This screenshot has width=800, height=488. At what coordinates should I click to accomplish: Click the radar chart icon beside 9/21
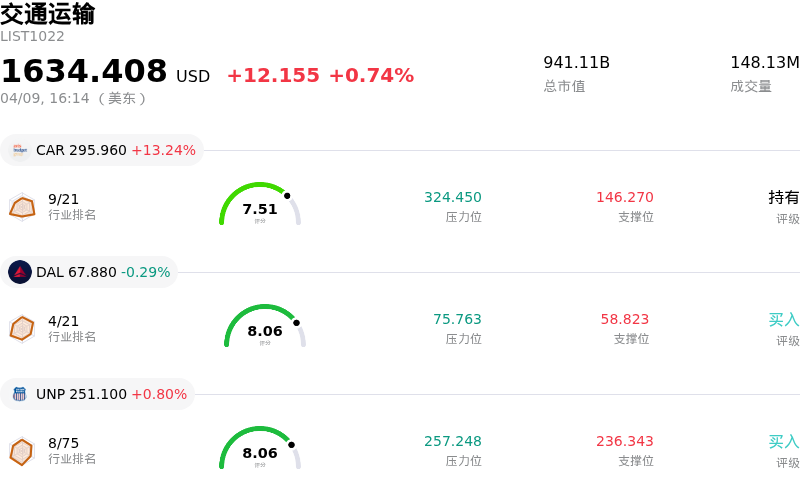22,207
